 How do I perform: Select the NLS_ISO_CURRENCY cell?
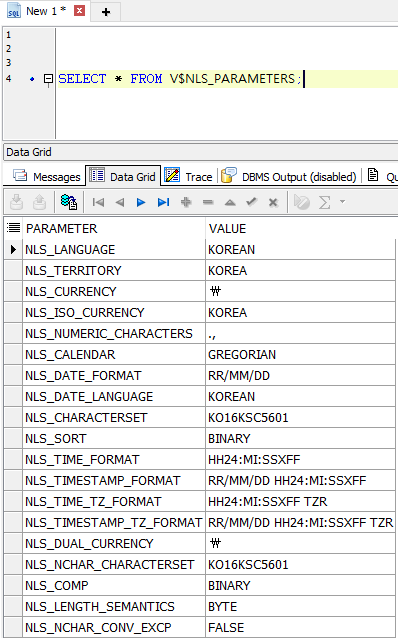(x=114, y=312)
